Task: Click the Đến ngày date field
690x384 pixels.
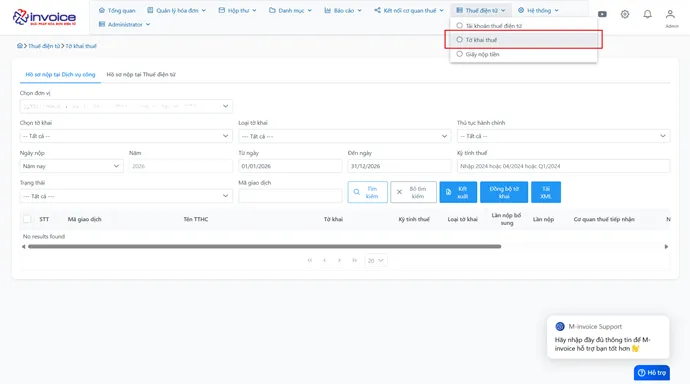Action: 399,166
